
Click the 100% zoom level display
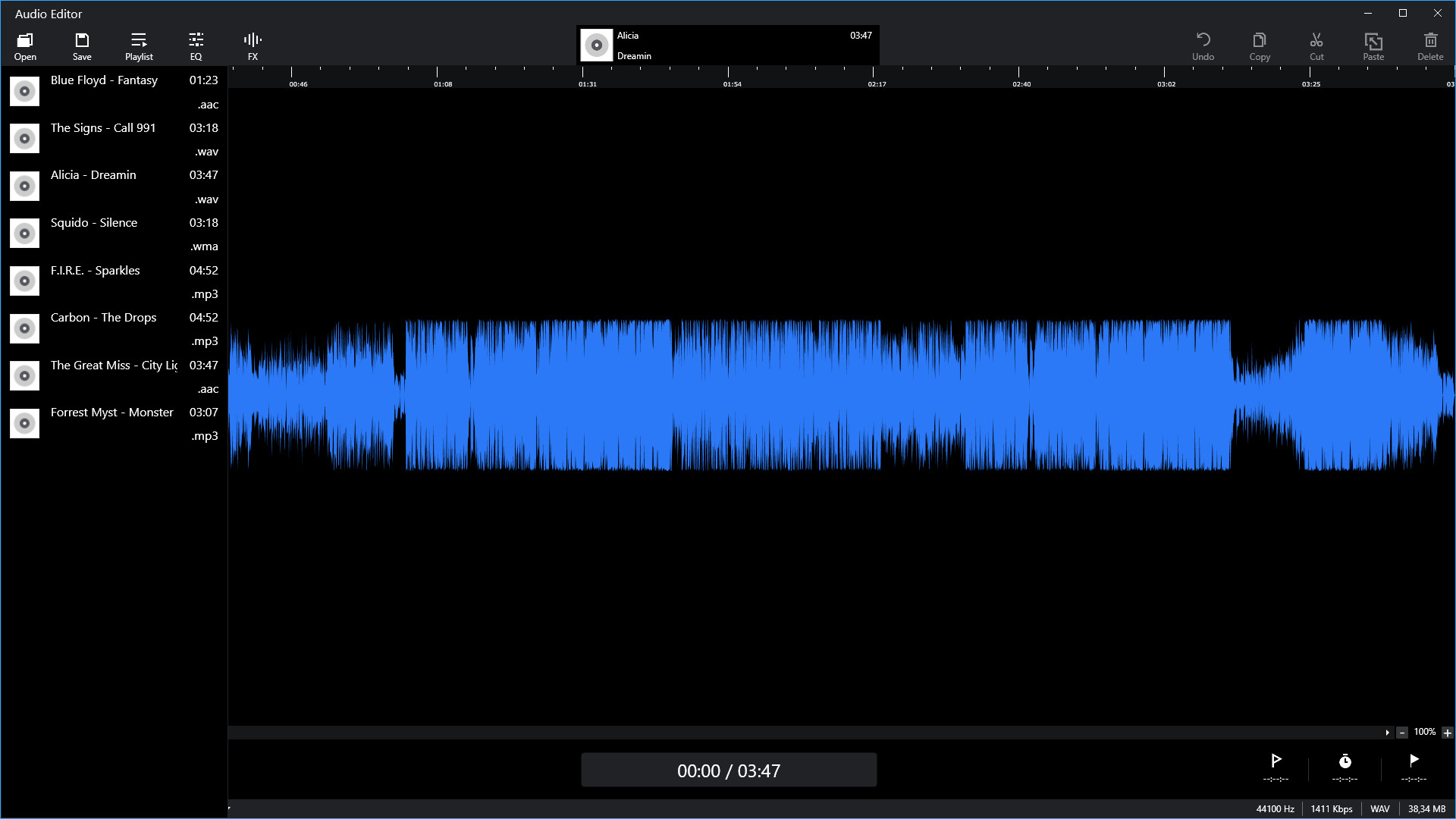1425,732
